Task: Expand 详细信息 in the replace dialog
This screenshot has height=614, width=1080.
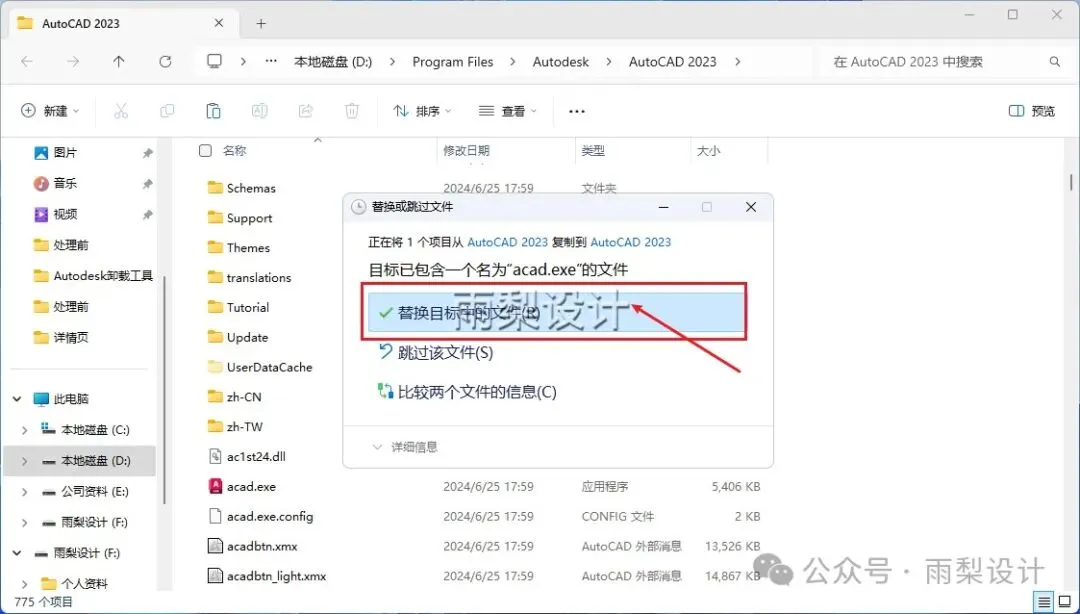Action: [x=405, y=447]
